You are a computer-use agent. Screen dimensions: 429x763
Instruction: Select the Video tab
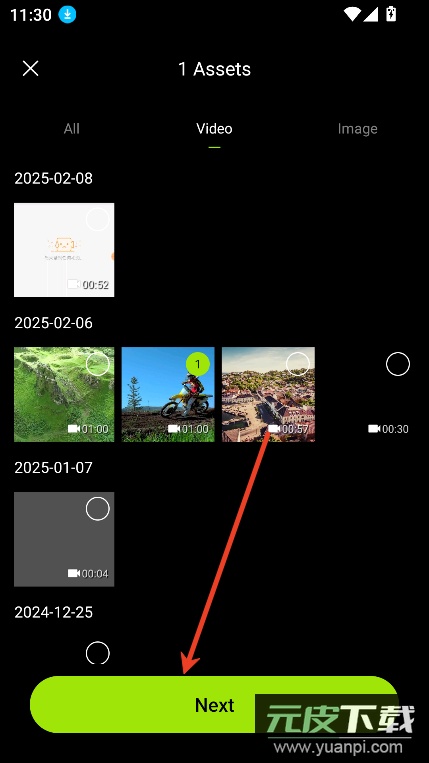(214, 129)
